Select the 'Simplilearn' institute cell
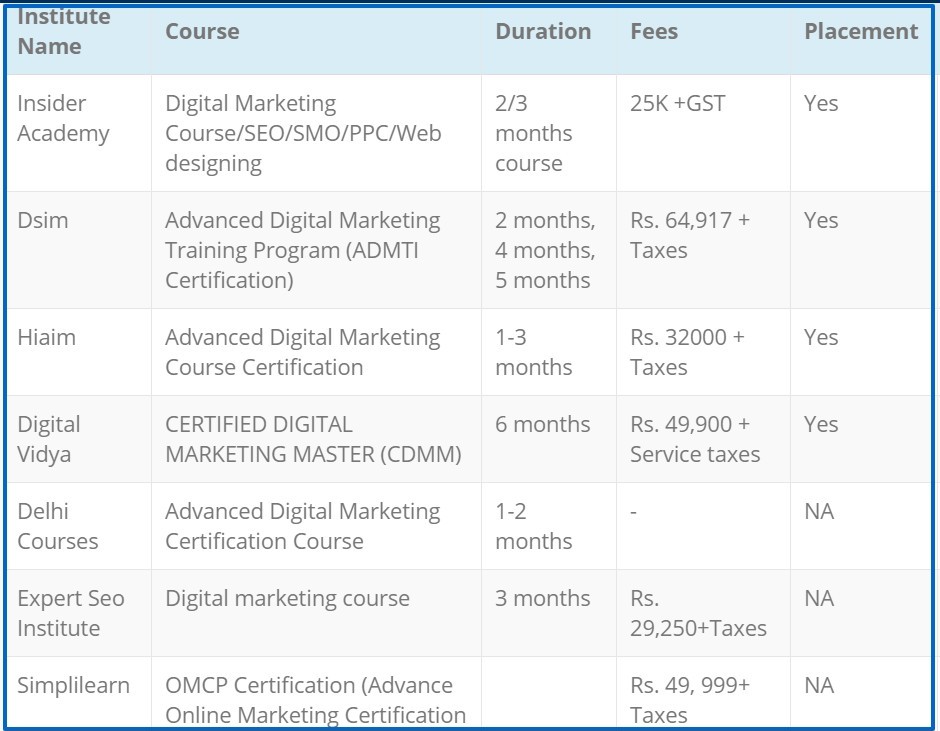 pyautogui.click(x=79, y=692)
